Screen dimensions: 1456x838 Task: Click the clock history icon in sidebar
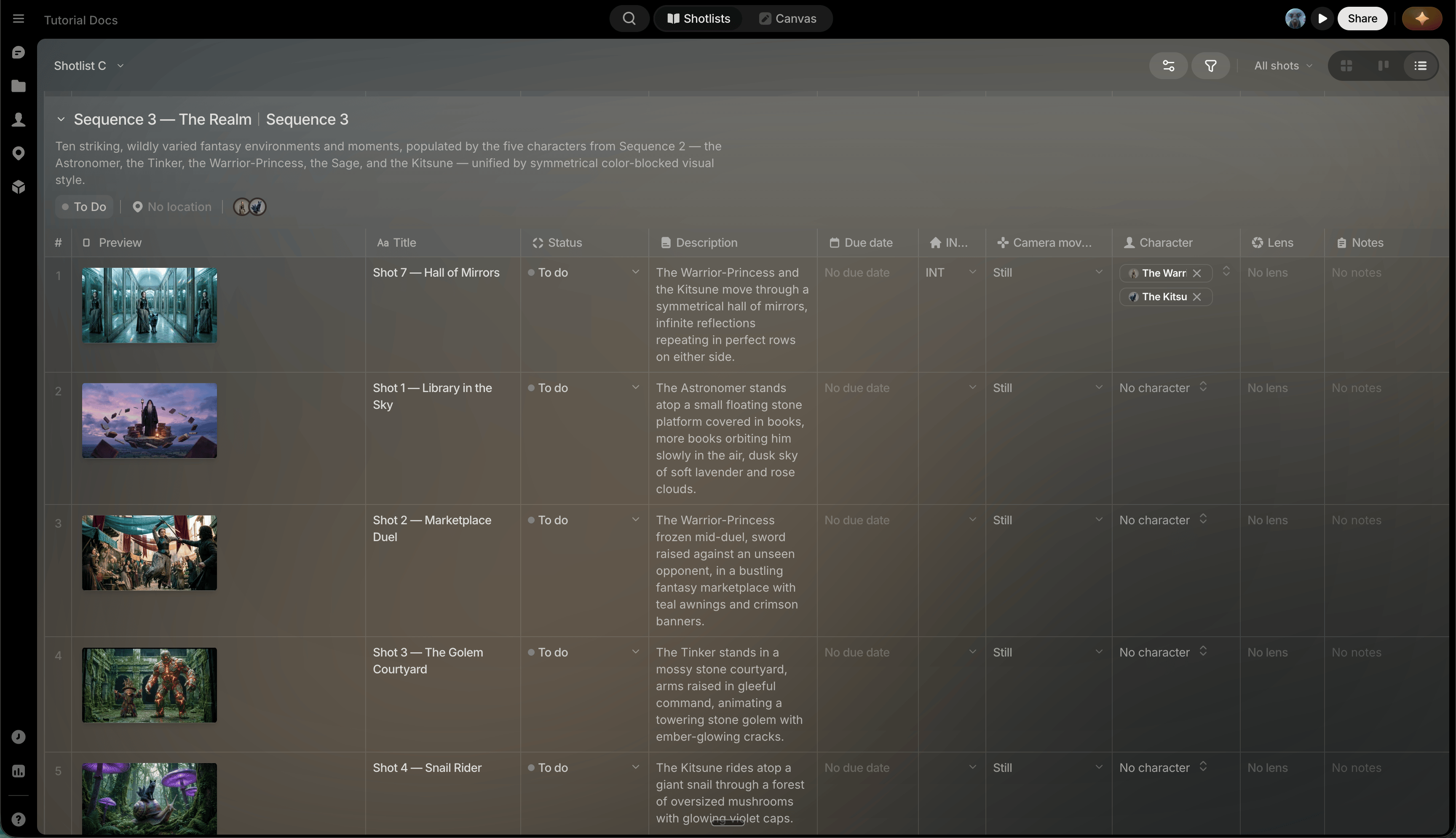[19, 737]
